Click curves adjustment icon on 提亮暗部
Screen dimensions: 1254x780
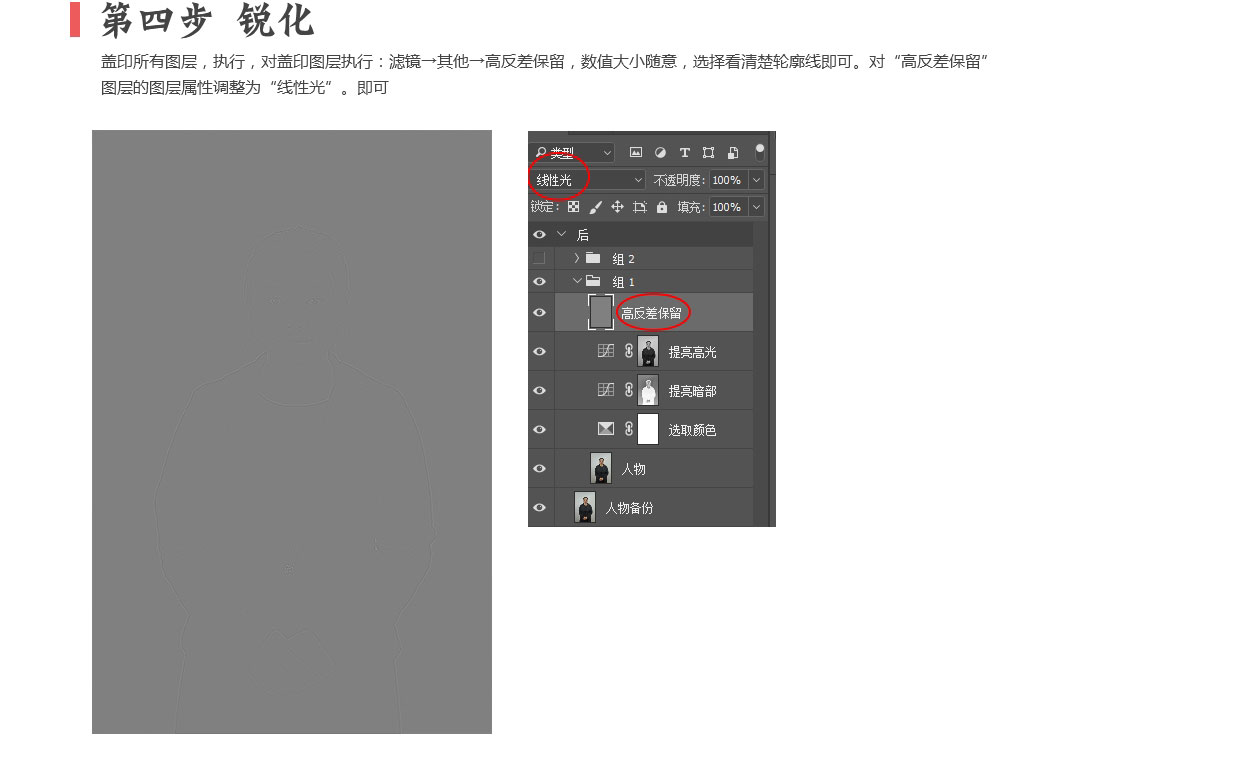[x=606, y=390]
